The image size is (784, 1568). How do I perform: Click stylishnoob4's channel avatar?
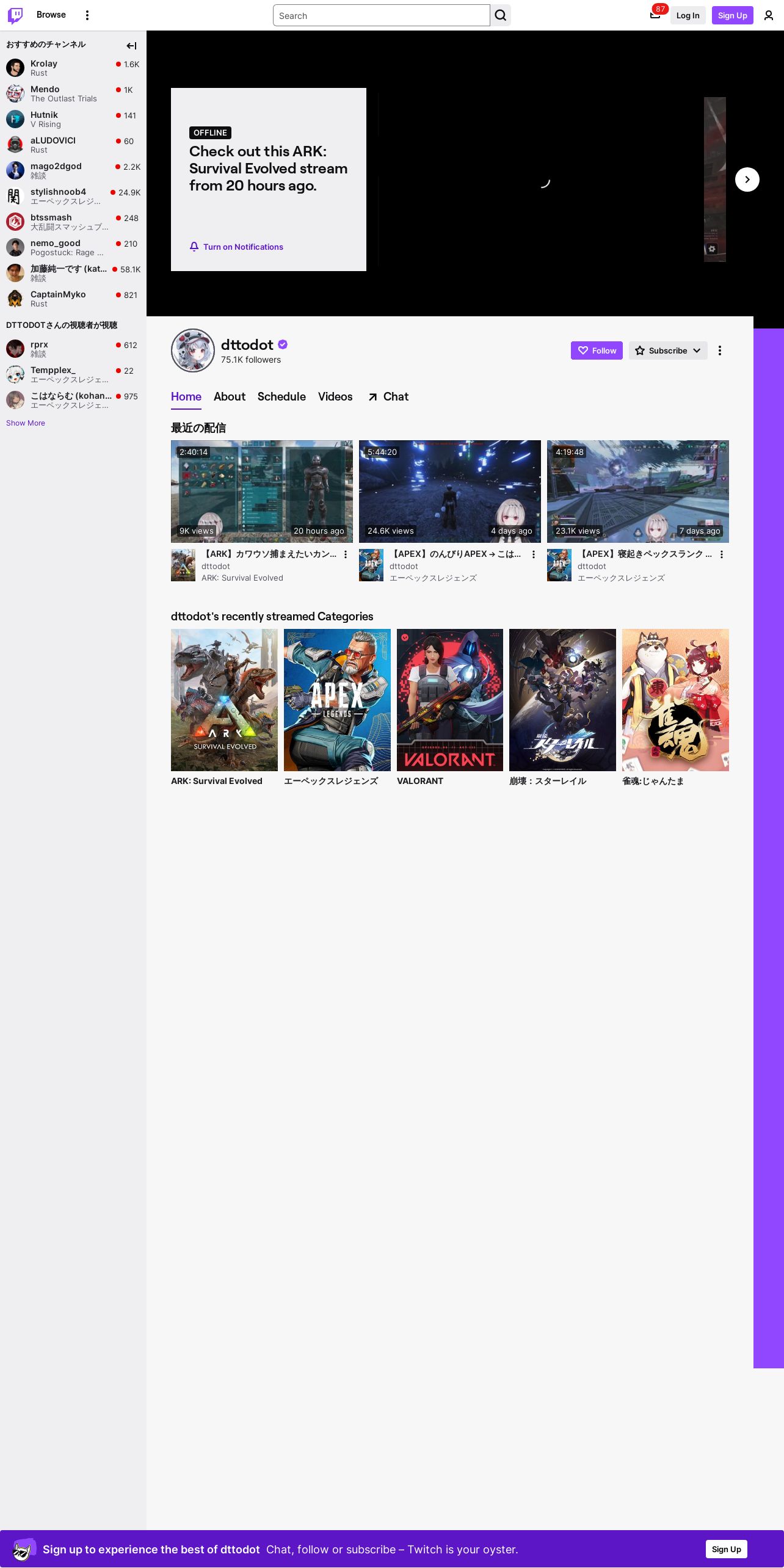[15, 196]
